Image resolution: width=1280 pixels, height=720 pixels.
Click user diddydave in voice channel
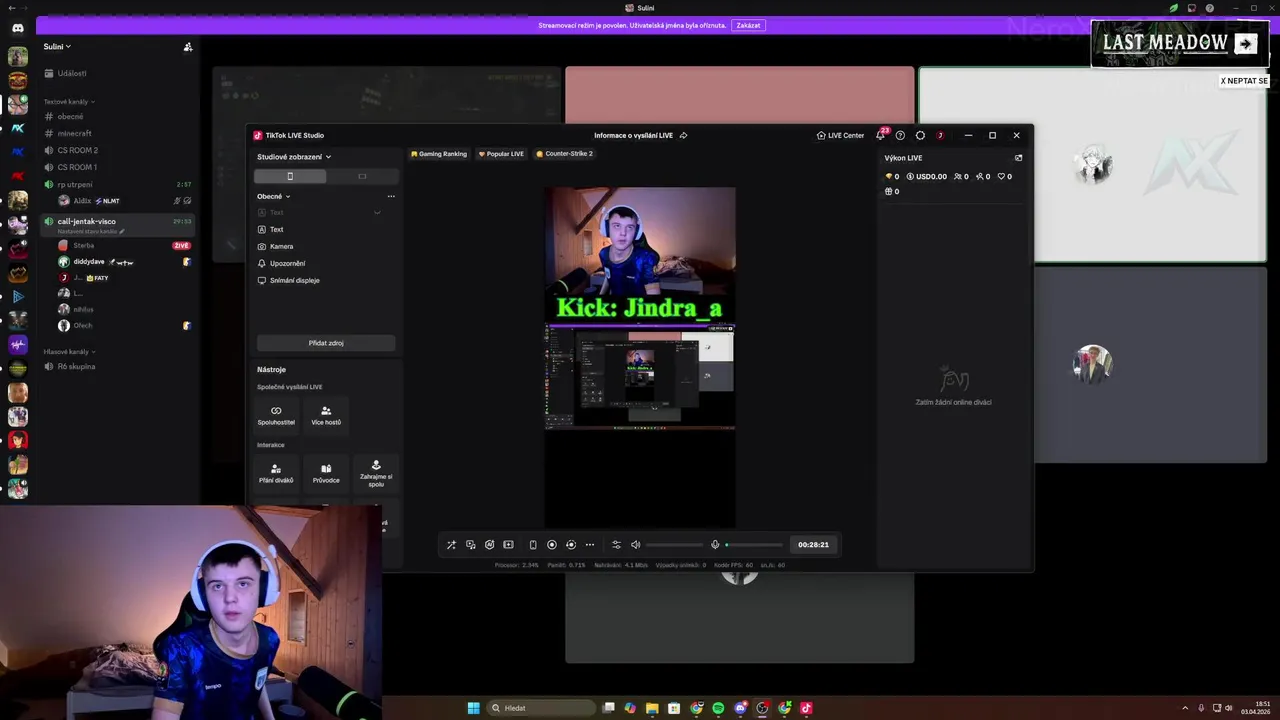[124, 261]
